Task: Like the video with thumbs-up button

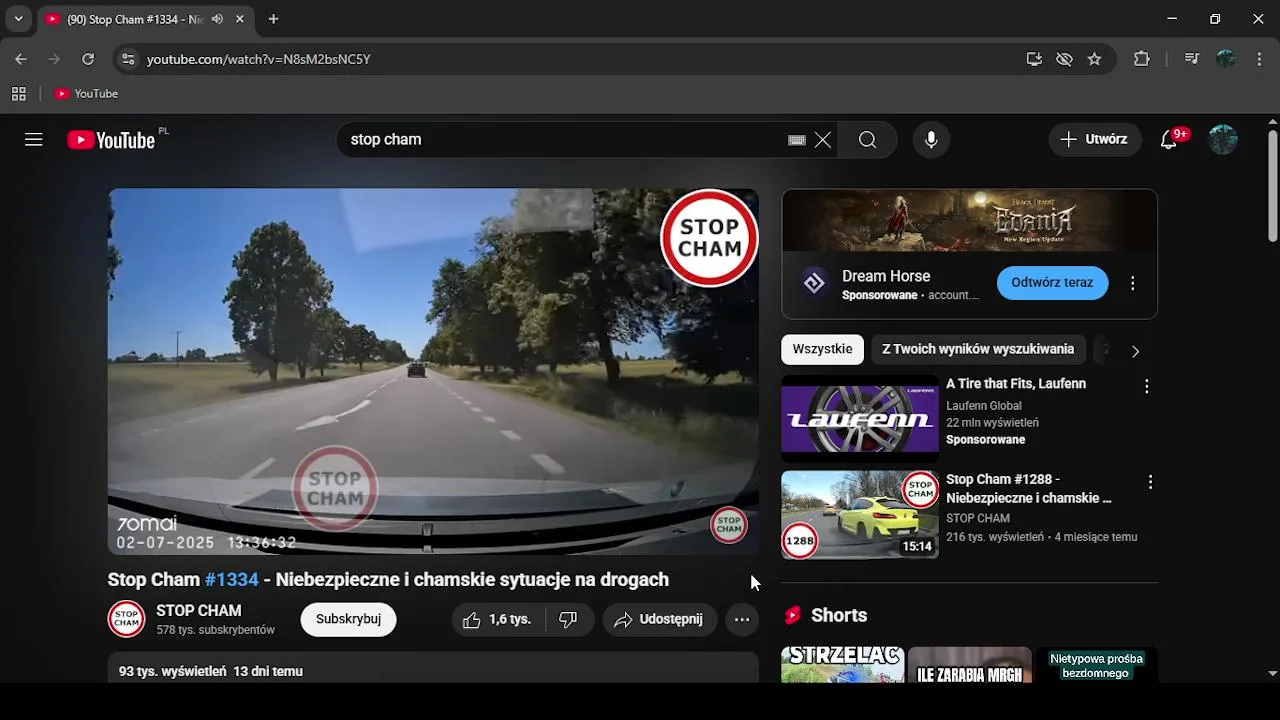Action: [x=498, y=620]
